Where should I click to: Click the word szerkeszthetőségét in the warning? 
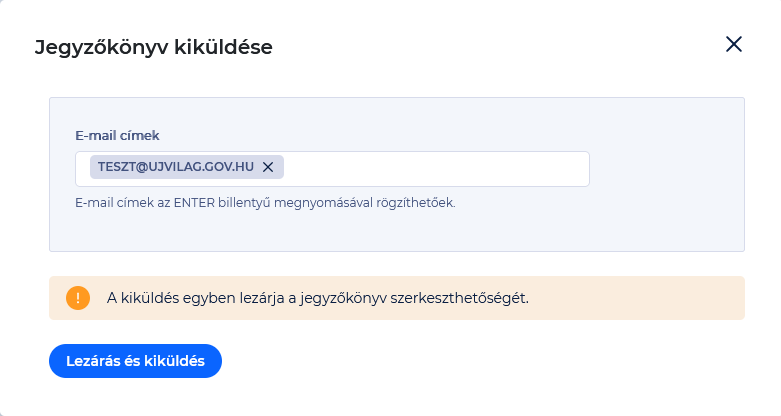click(459, 298)
